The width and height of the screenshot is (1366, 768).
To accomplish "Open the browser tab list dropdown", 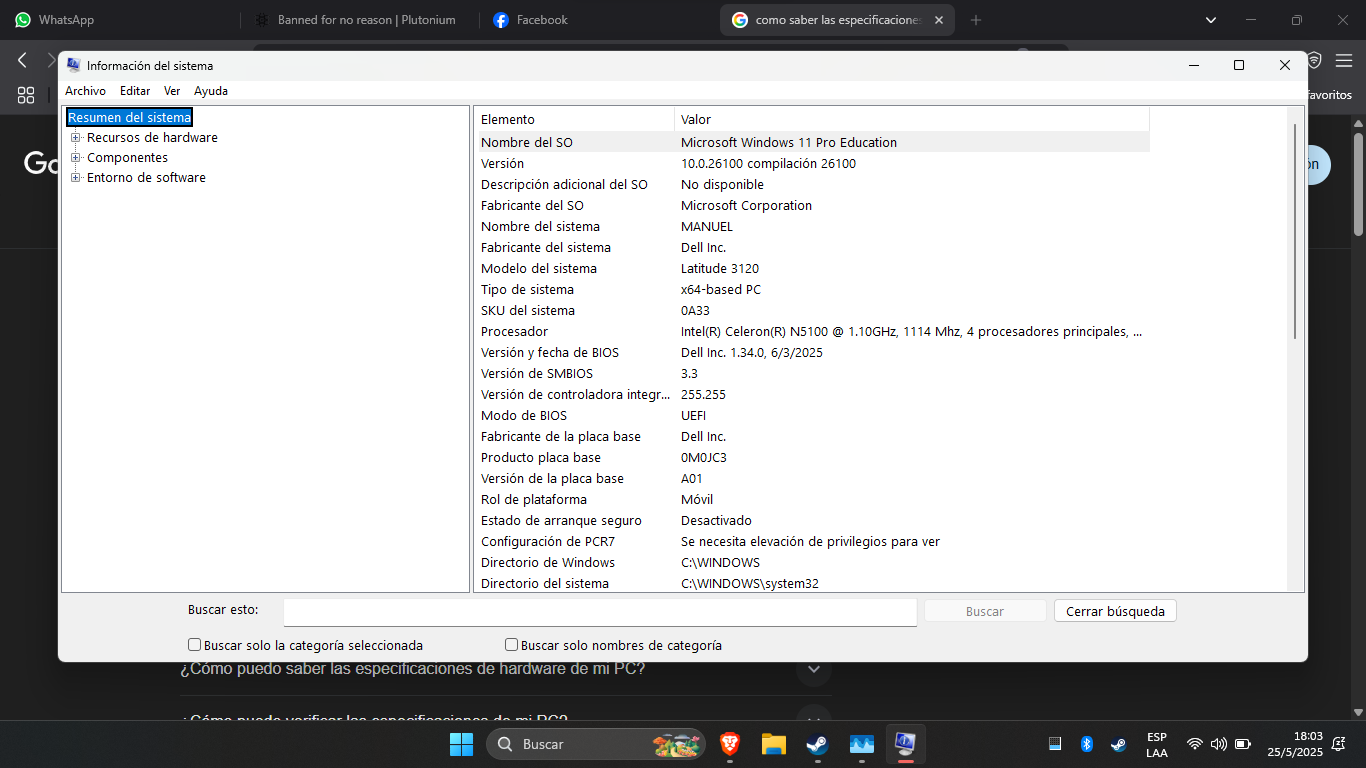I will coord(1211,20).
